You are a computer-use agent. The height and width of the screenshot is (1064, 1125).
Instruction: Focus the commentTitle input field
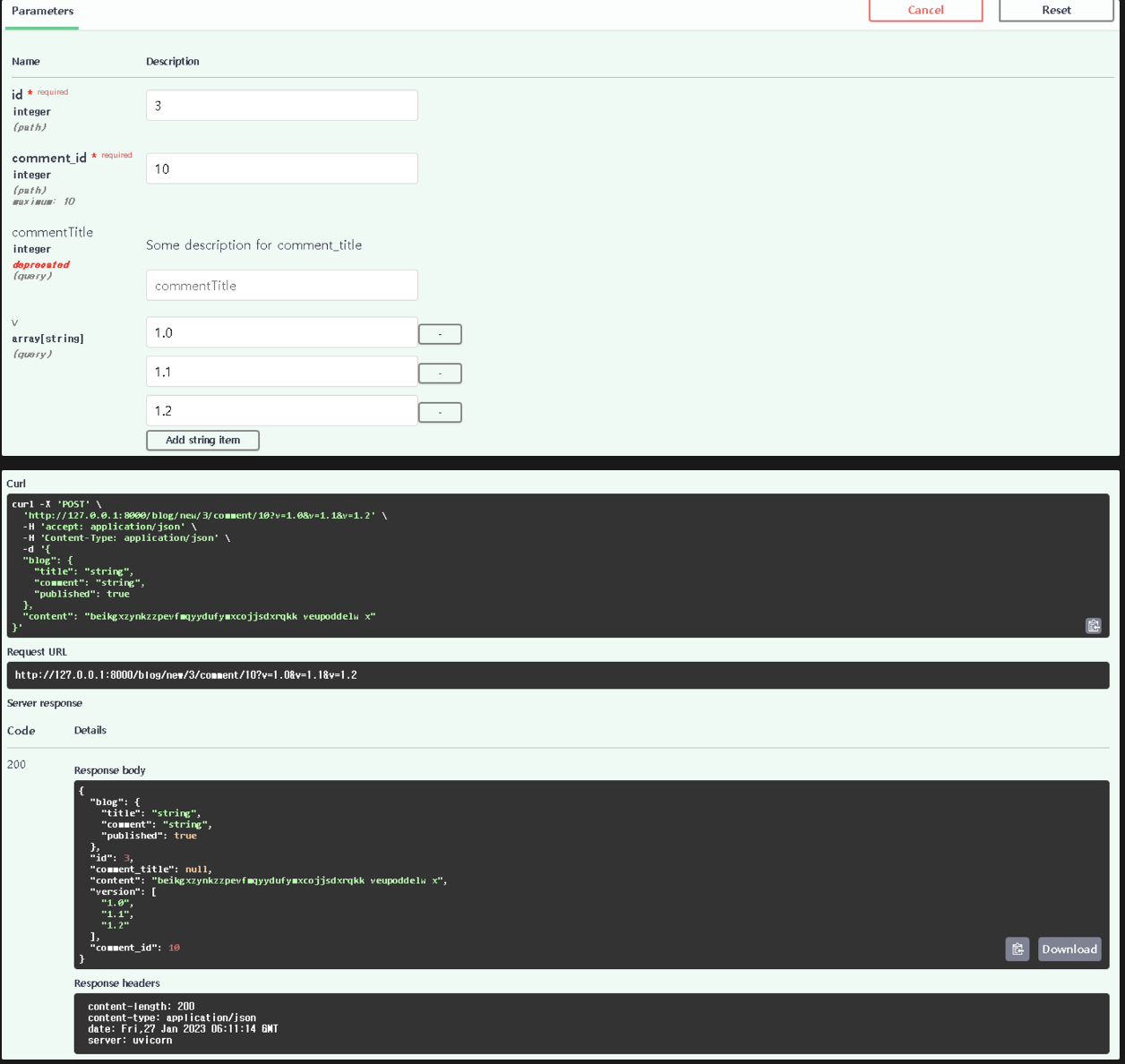click(281, 286)
